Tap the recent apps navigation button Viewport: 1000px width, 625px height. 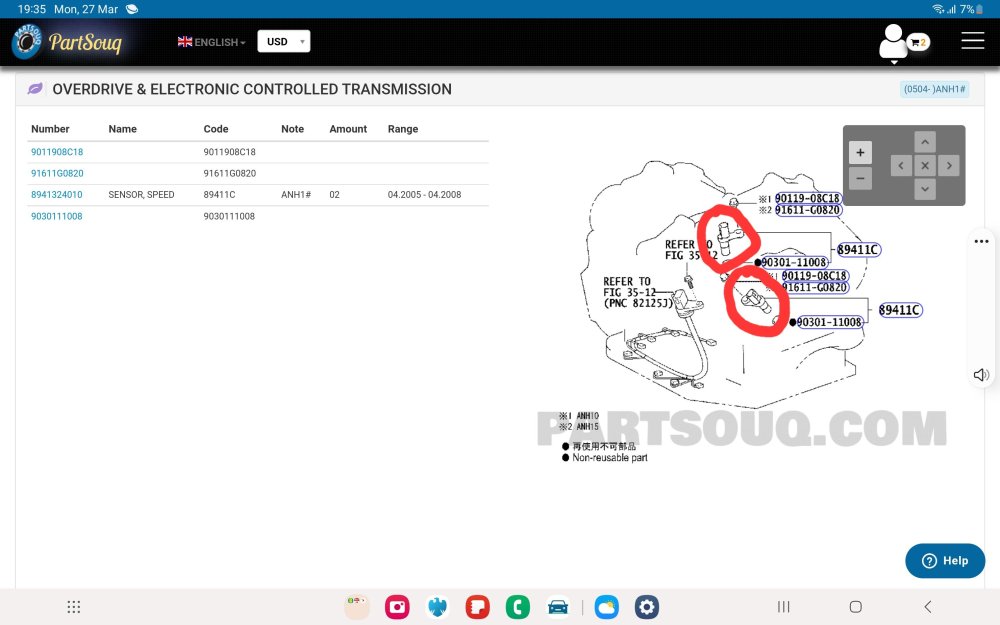[784, 607]
